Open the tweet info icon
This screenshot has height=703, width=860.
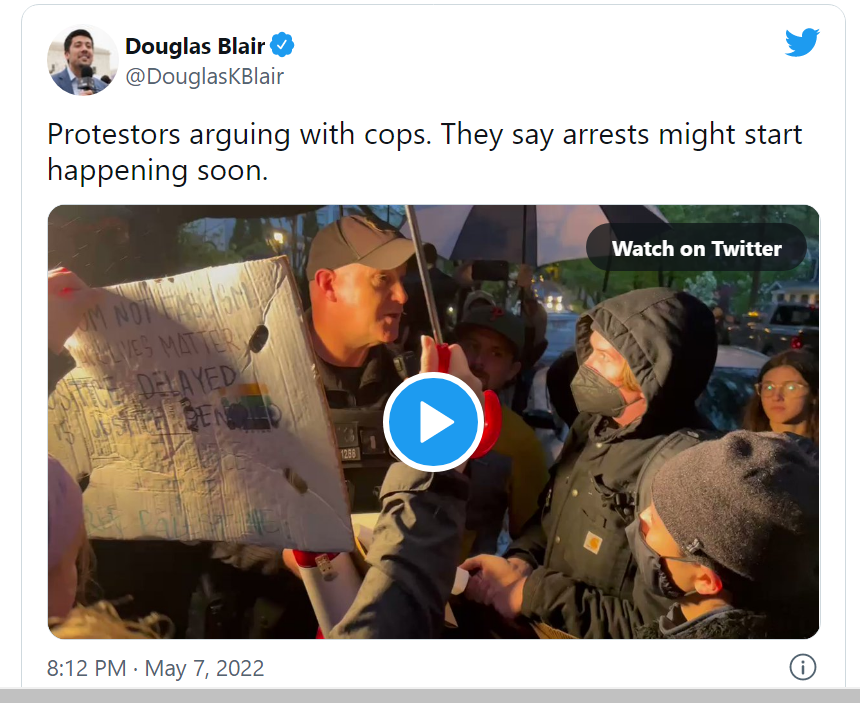pyautogui.click(x=802, y=667)
